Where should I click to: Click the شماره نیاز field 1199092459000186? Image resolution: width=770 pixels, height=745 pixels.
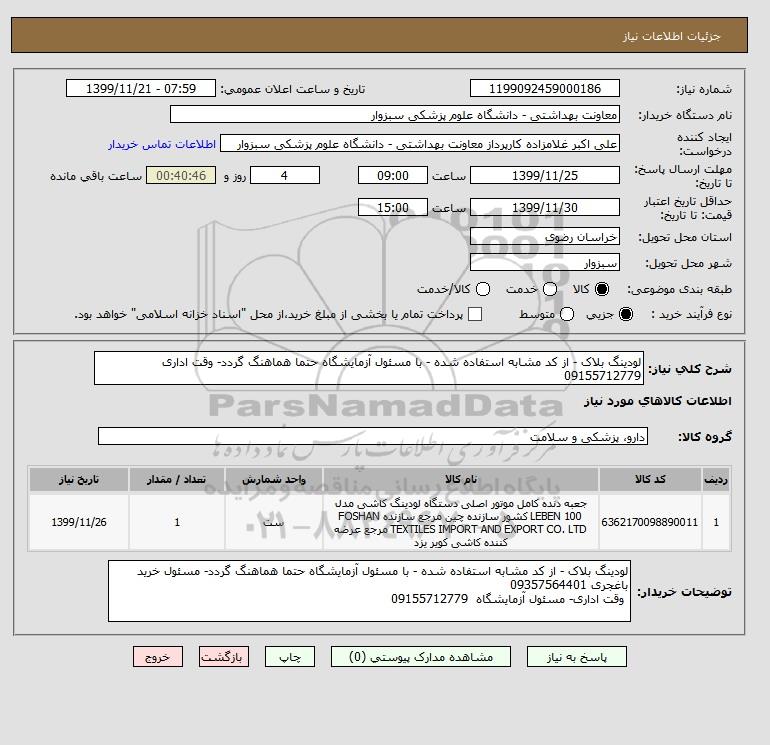545,88
